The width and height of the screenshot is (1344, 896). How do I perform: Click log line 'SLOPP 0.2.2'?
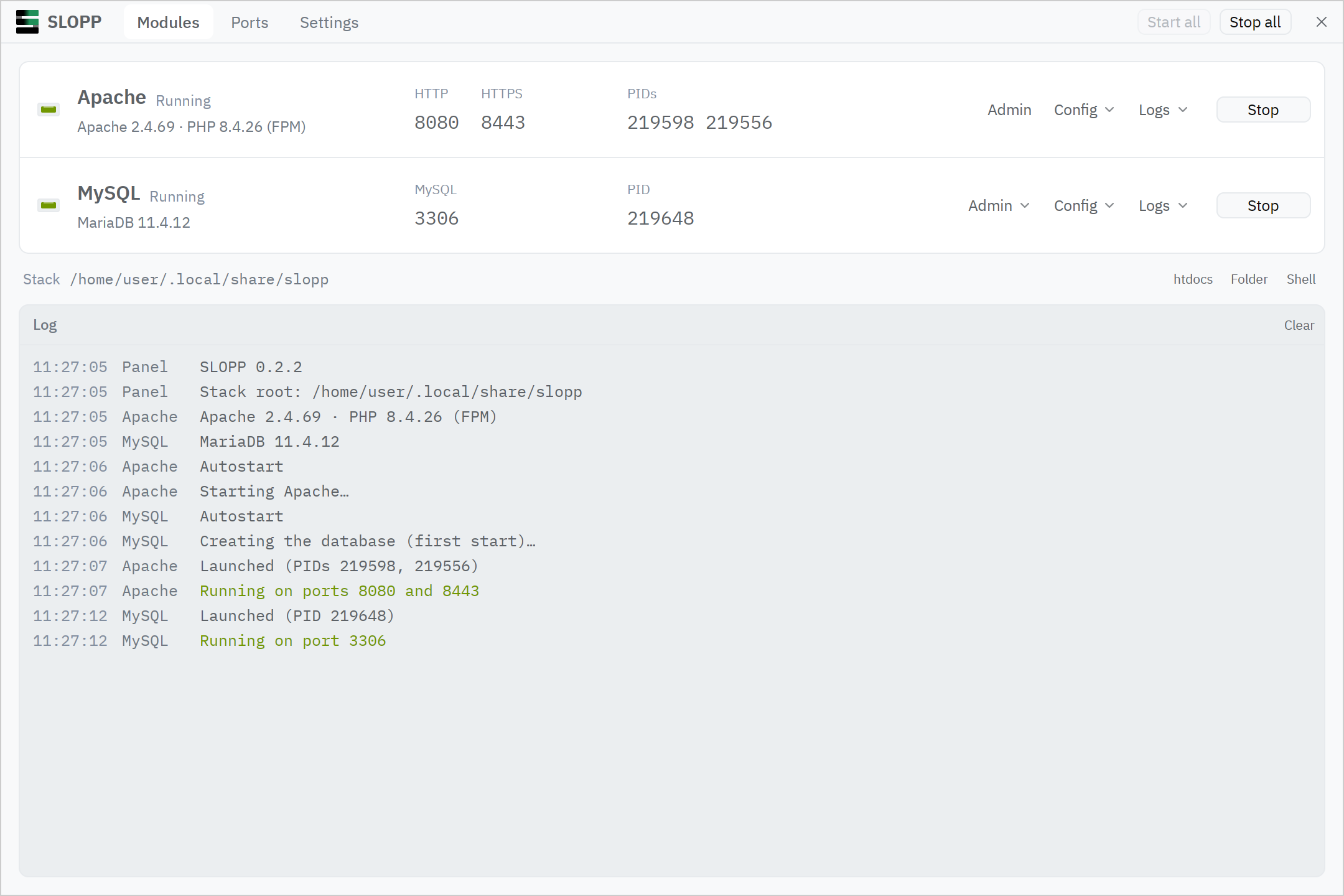(x=251, y=366)
